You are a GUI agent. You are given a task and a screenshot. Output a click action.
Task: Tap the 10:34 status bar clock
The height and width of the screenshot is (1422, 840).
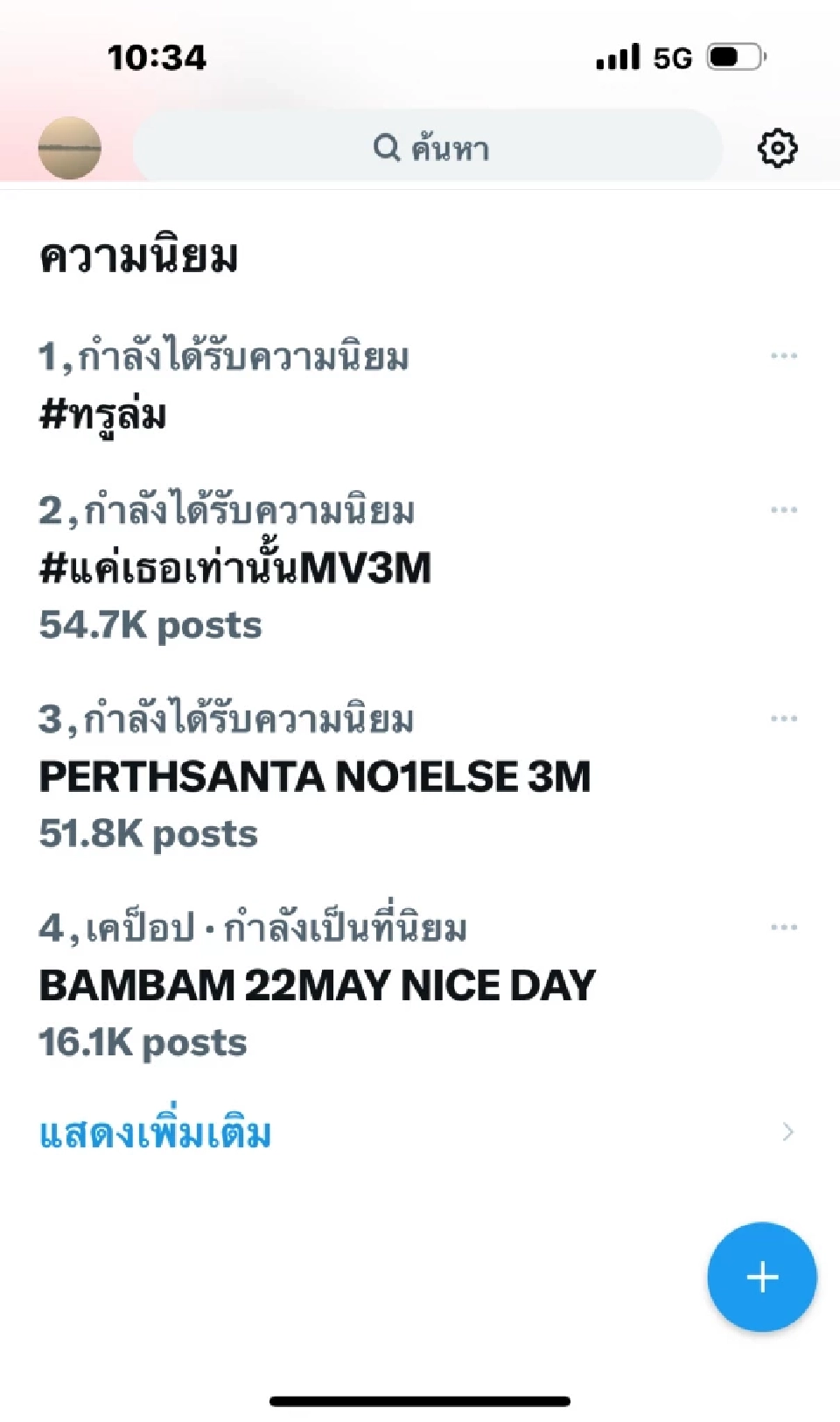tap(157, 58)
